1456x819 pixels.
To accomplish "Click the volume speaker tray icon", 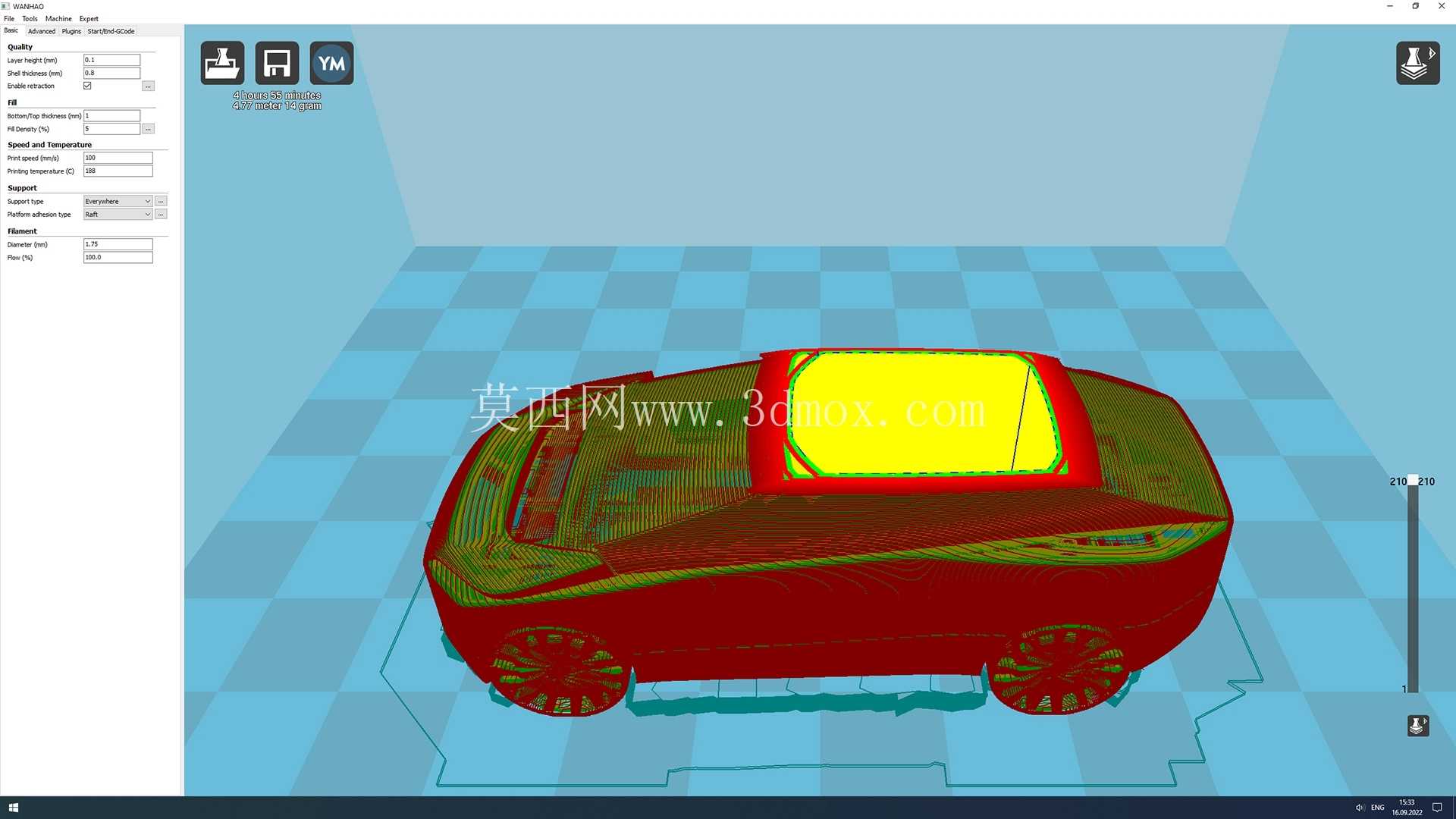I will 1360,808.
